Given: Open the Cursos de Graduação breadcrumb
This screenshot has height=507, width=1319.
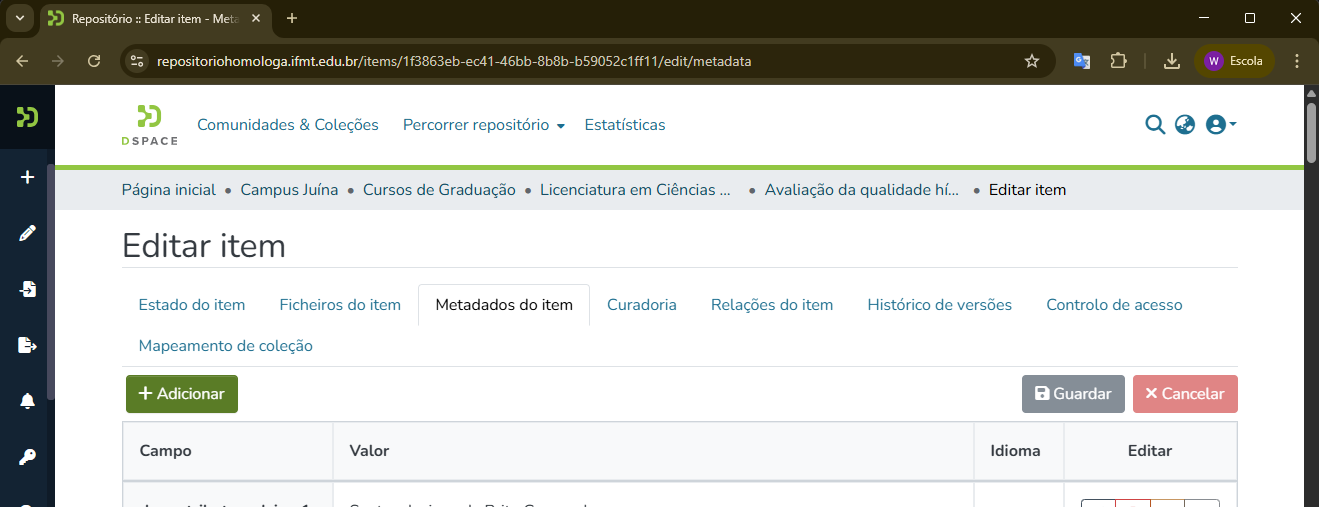Looking at the screenshot, I should 439,190.
